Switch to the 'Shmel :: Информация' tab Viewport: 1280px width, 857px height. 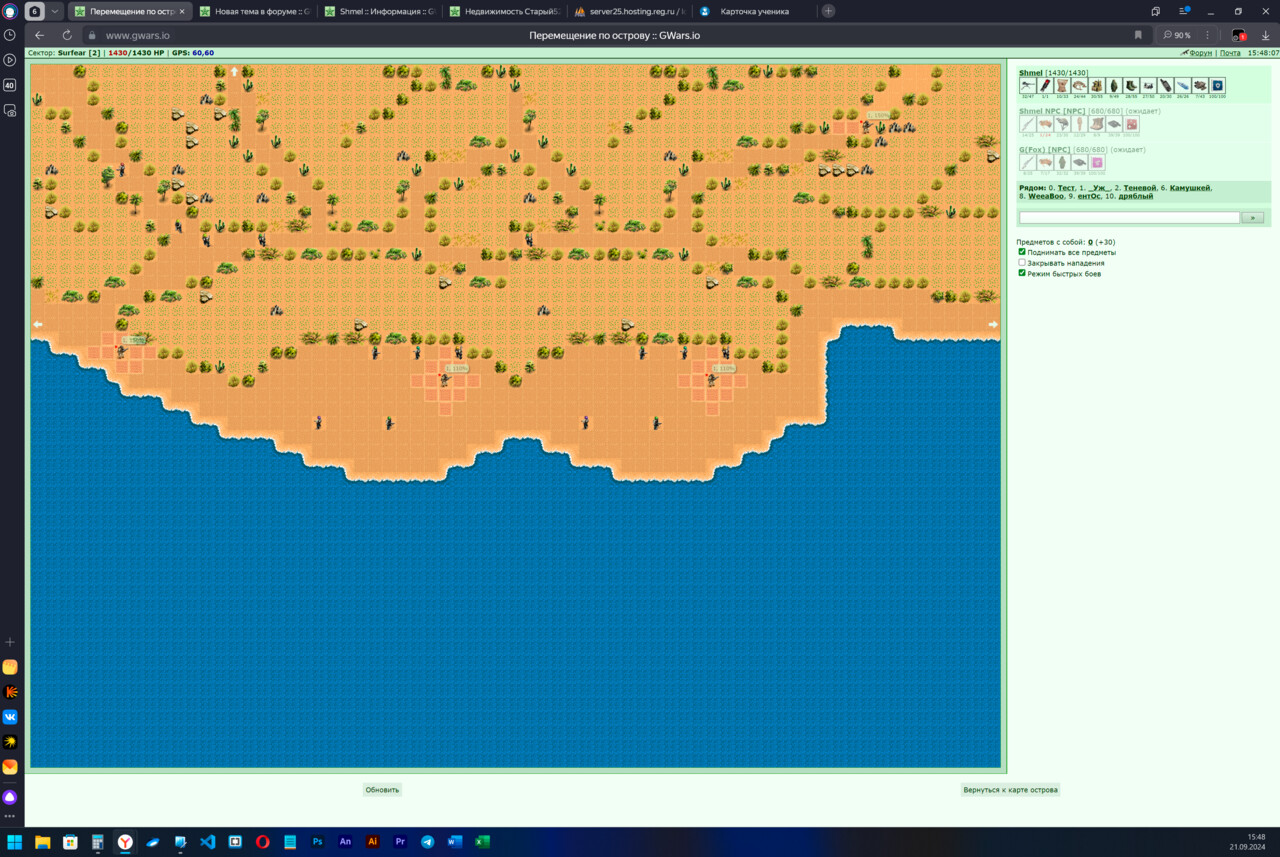pyautogui.click(x=380, y=11)
